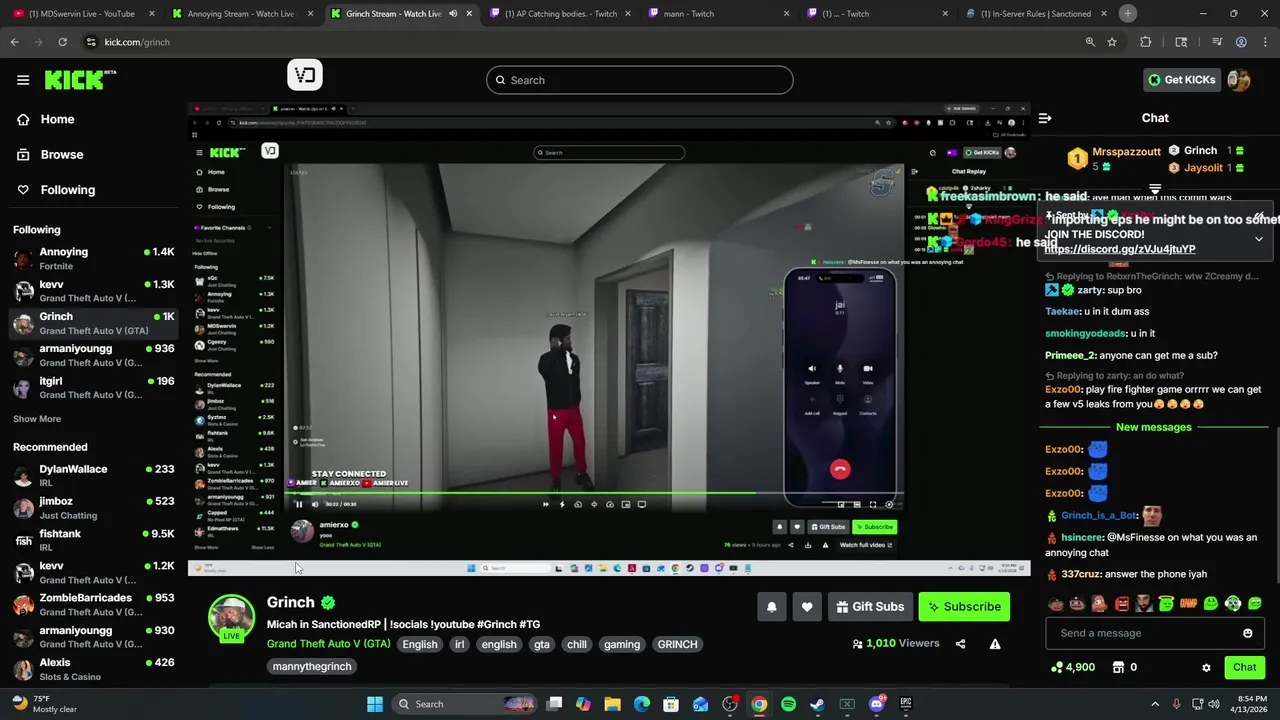Open itgirl channel in Following list
1280x720 pixels.
pos(93,387)
